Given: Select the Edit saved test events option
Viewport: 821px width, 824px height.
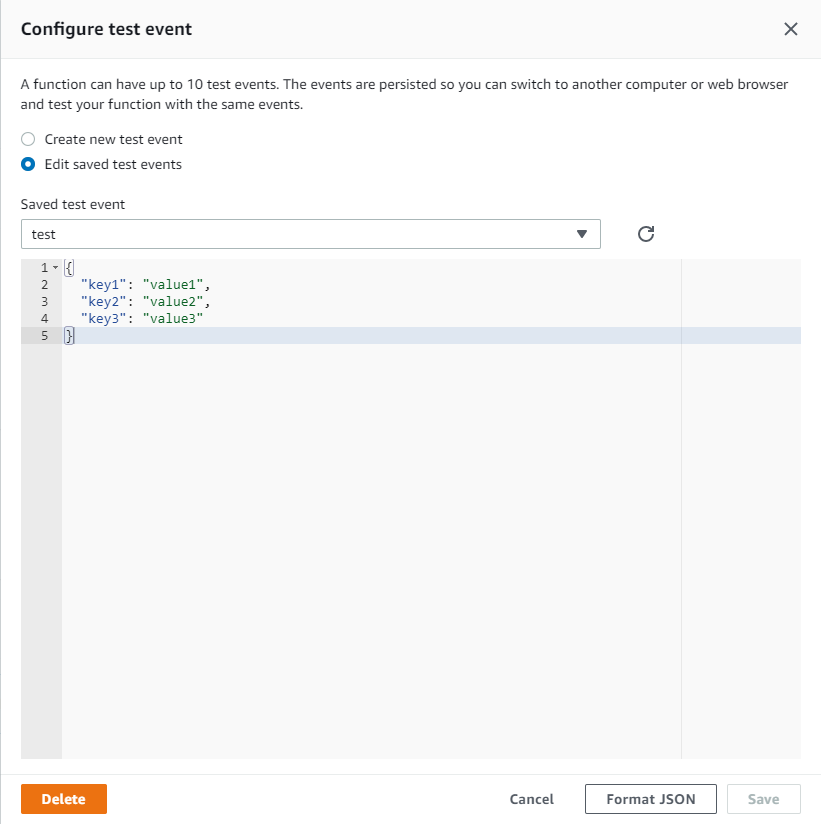Looking at the screenshot, I should [x=27, y=164].
